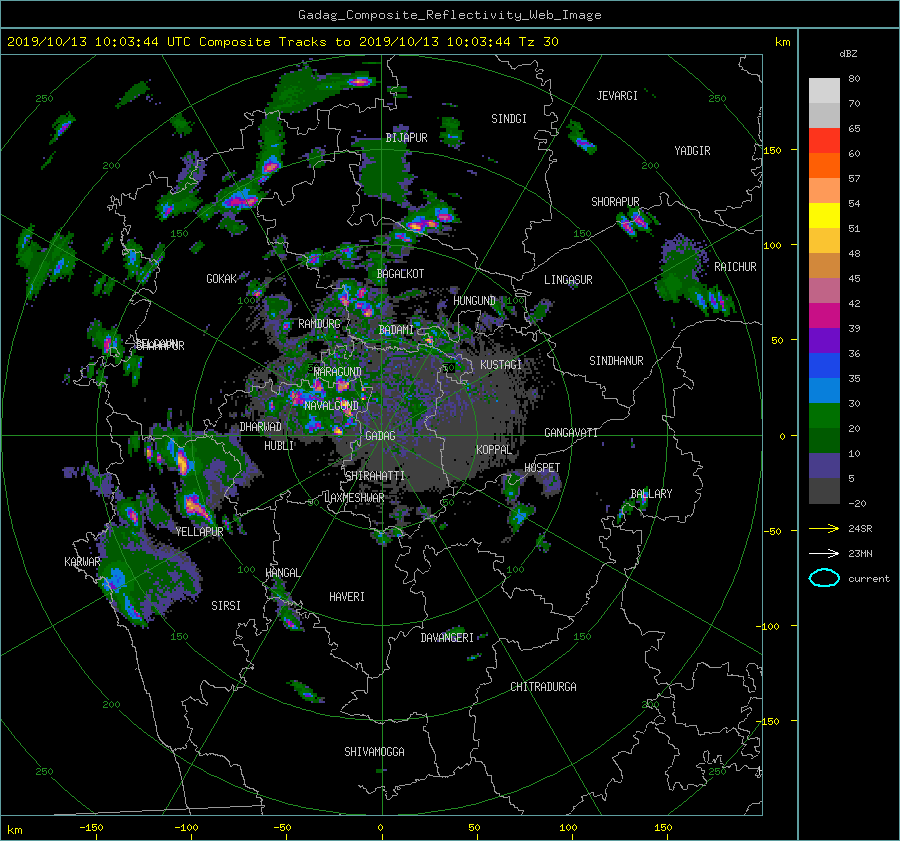Select the purple swatch in the dBZ scale
The image size is (900, 841).
[x=824, y=340]
